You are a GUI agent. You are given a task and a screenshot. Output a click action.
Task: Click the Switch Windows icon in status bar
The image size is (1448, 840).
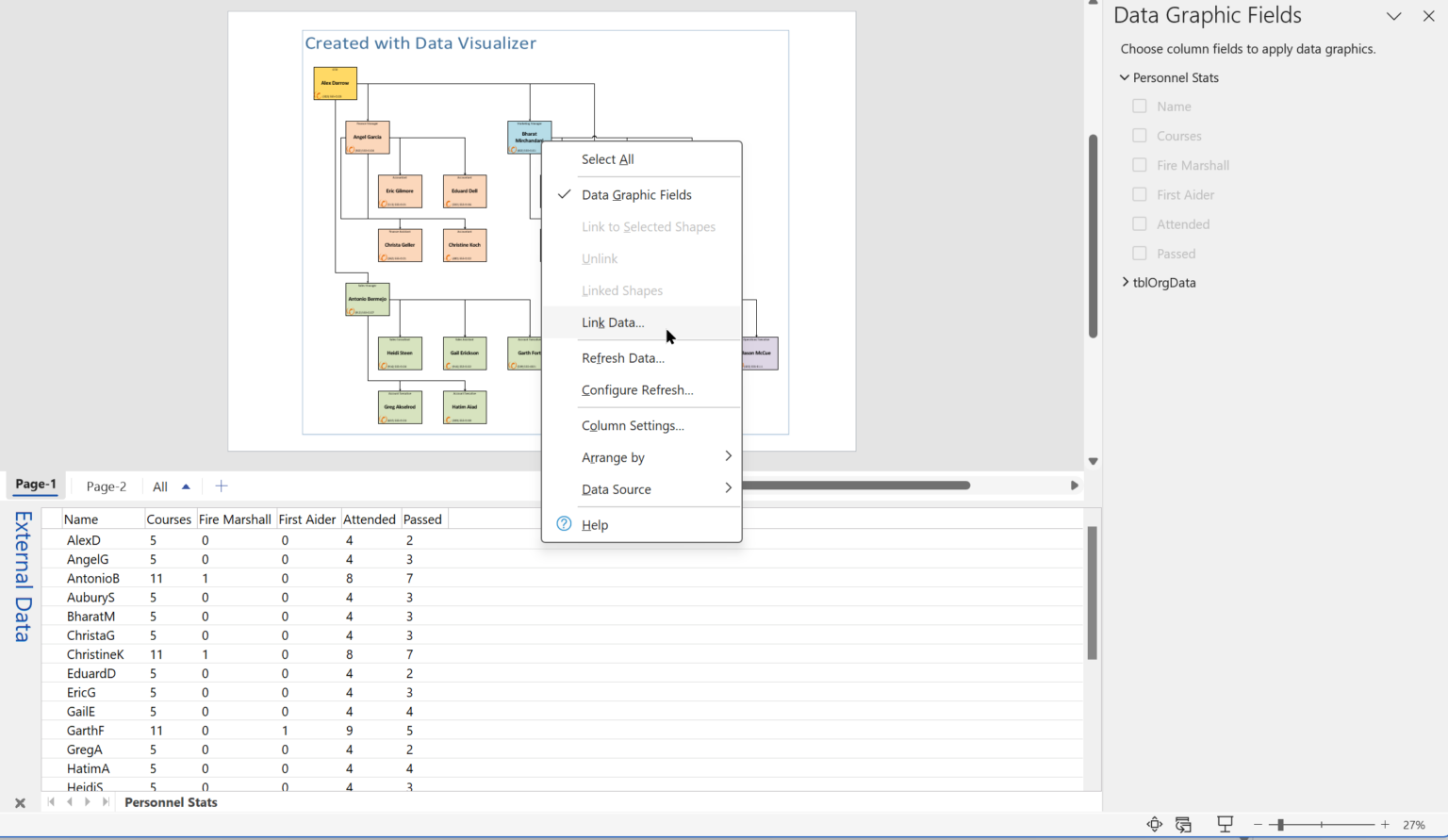click(x=1182, y=824)
